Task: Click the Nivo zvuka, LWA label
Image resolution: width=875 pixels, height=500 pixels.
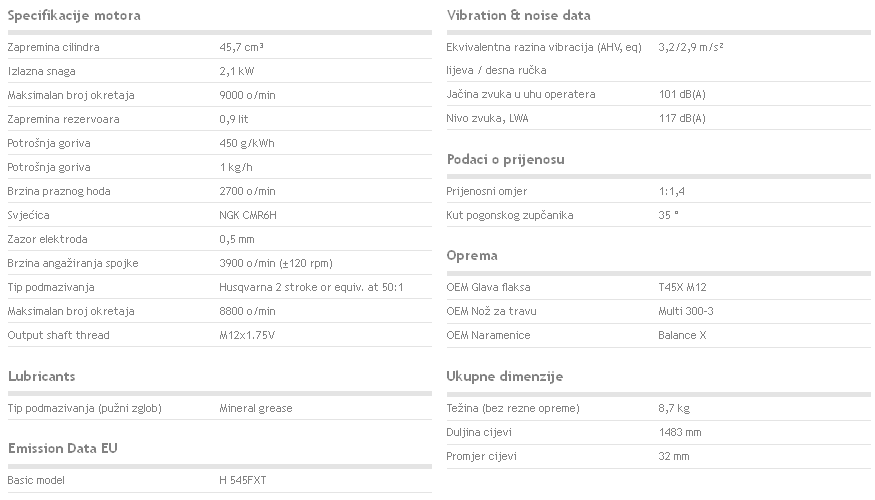Action: tap(487, 118)
